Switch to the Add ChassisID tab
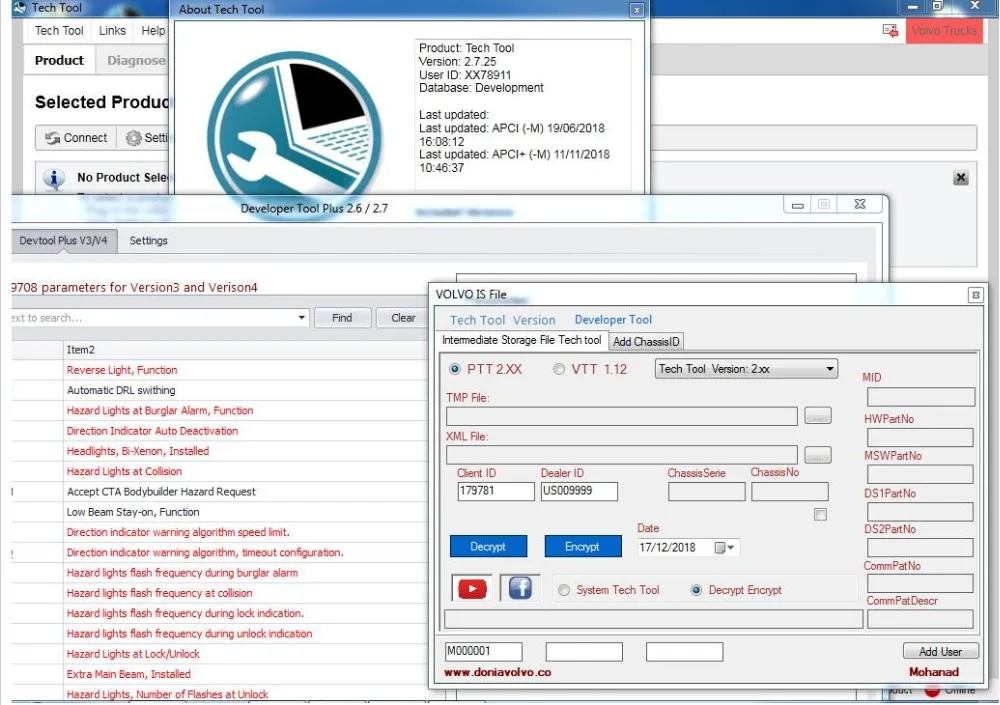Viewport: 1000px width, 705px height. (x=646, y=340)
